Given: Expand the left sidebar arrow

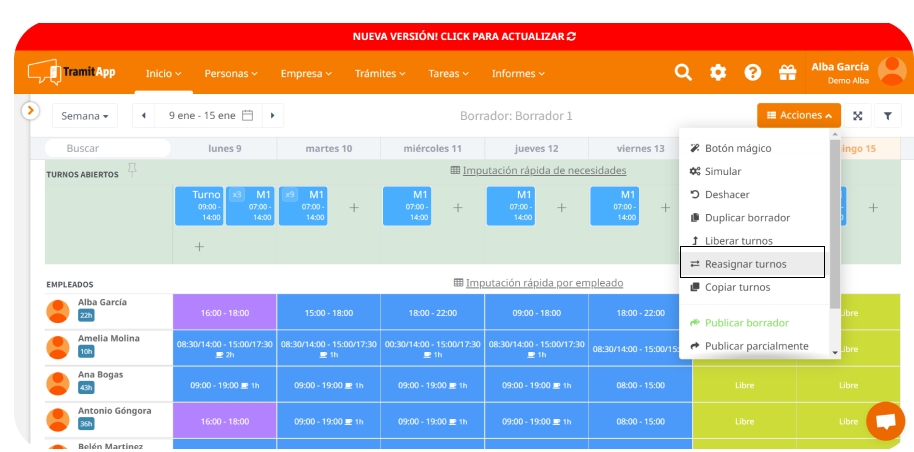Looking at the screenshot, I should coord(30,110).
